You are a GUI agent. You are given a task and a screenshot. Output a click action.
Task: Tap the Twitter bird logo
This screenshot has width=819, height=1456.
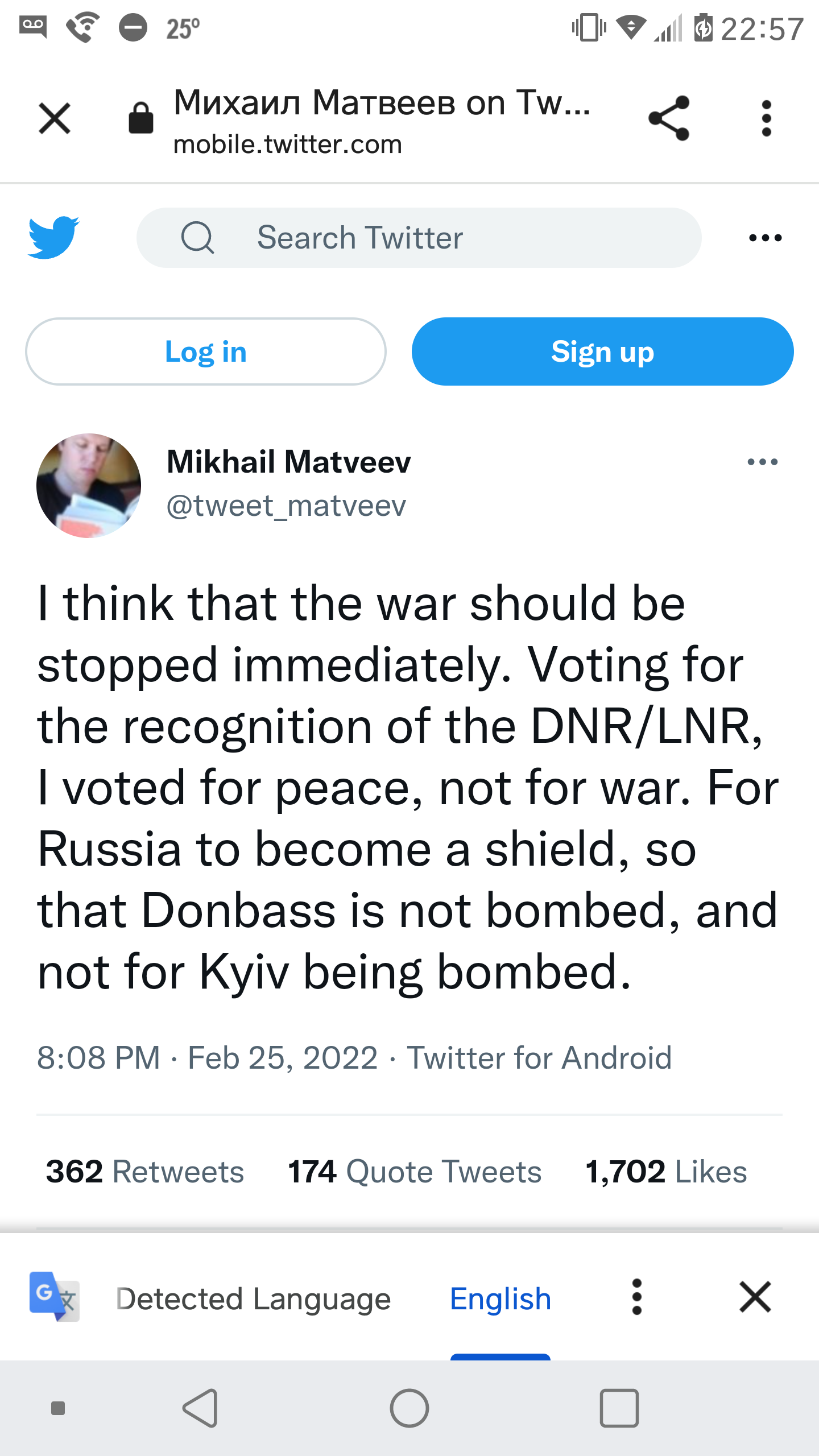54,238
